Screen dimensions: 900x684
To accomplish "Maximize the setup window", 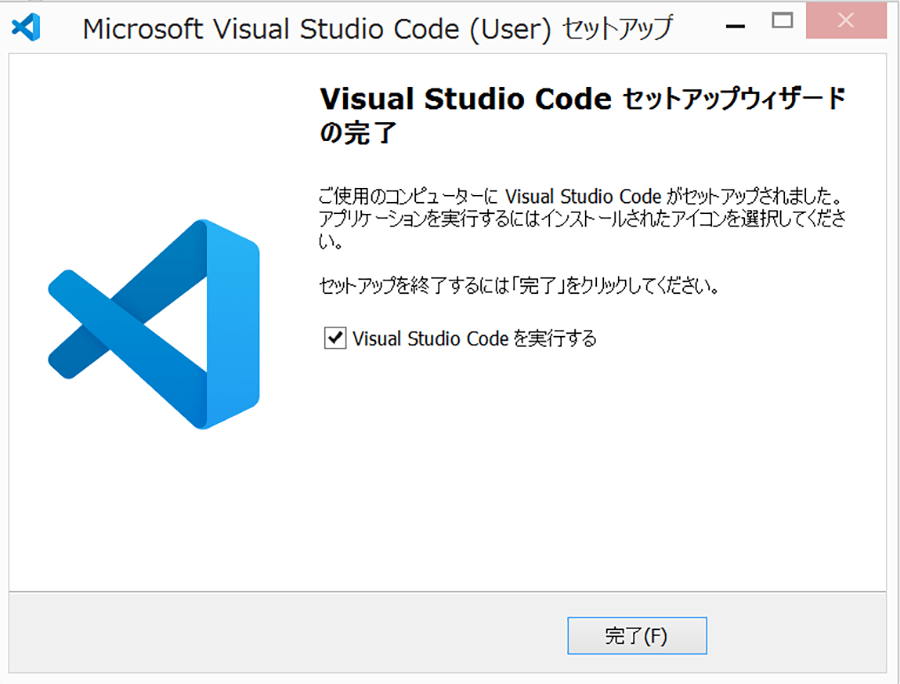I will pos(782,21).
